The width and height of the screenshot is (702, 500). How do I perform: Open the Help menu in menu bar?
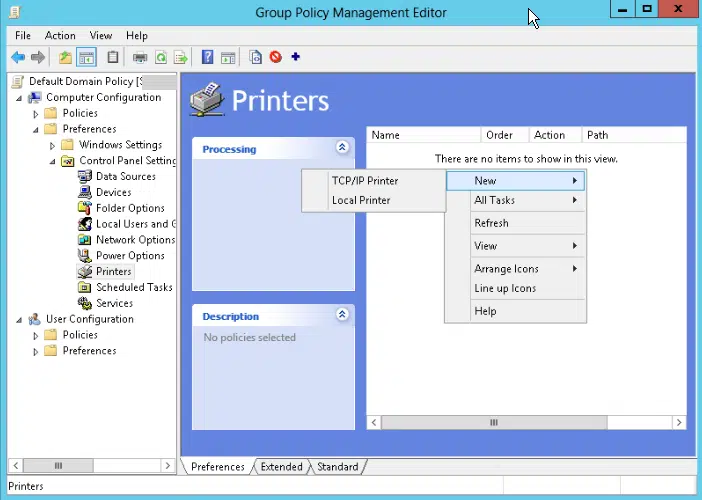pyautogui.click(x=137, y=35)
